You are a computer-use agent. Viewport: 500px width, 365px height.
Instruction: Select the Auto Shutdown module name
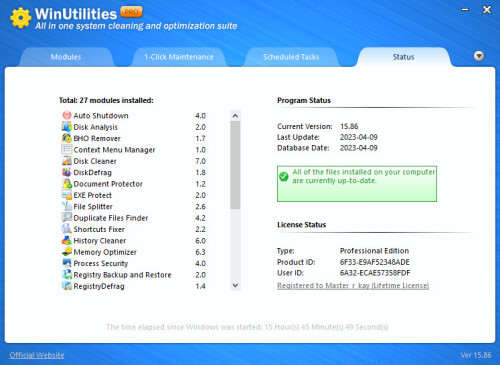point(101,116)
